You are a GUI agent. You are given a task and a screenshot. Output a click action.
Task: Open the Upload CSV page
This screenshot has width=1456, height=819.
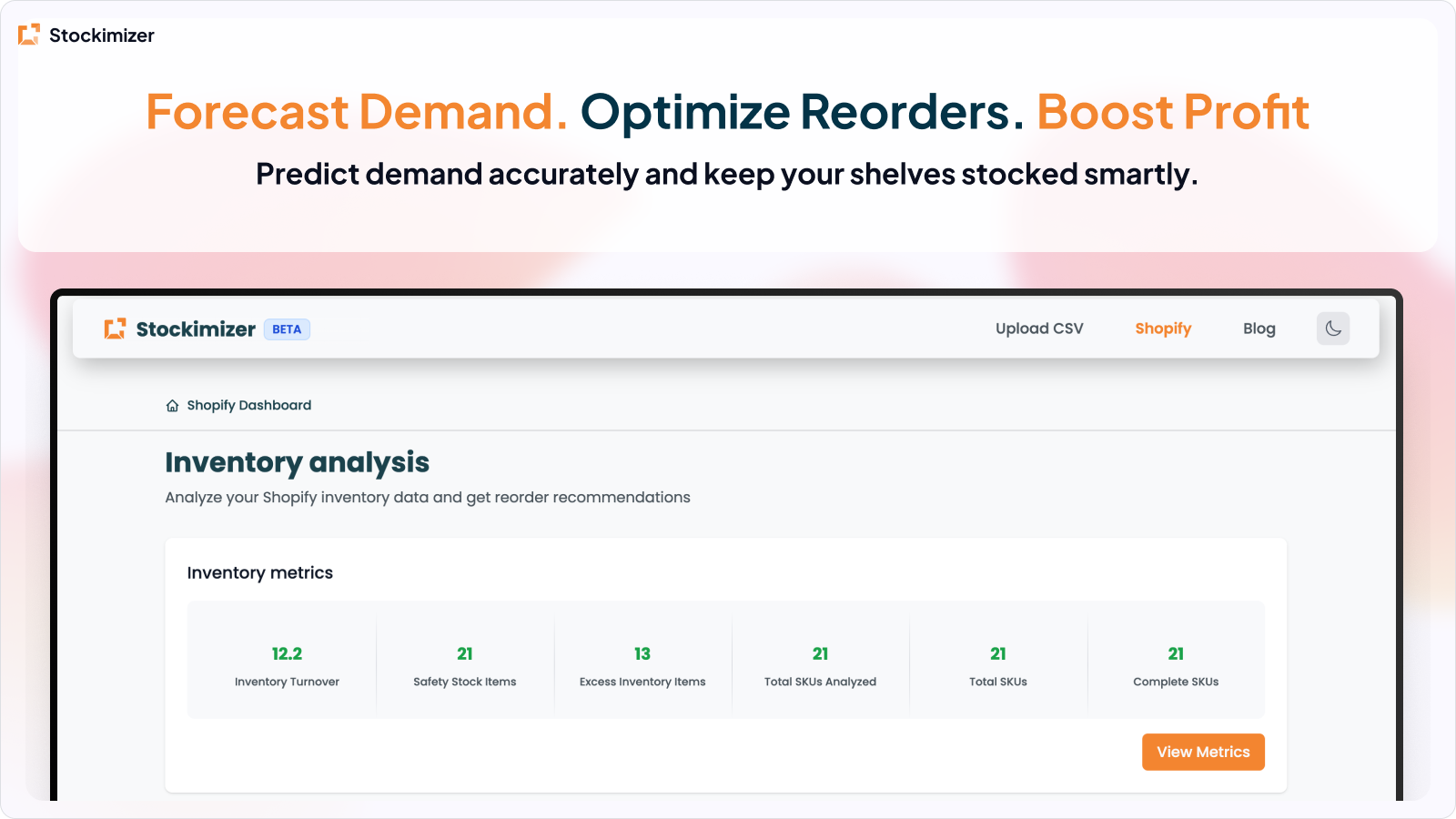click(1038, 329)
